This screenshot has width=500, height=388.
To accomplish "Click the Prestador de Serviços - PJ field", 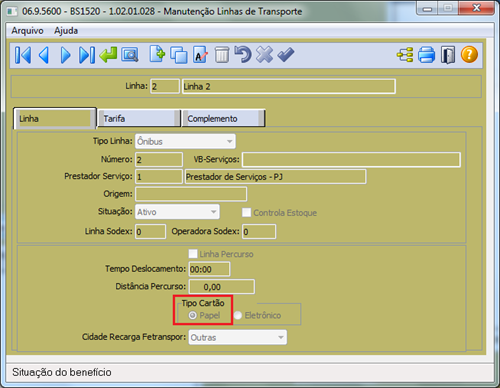I will coord(275,177).
